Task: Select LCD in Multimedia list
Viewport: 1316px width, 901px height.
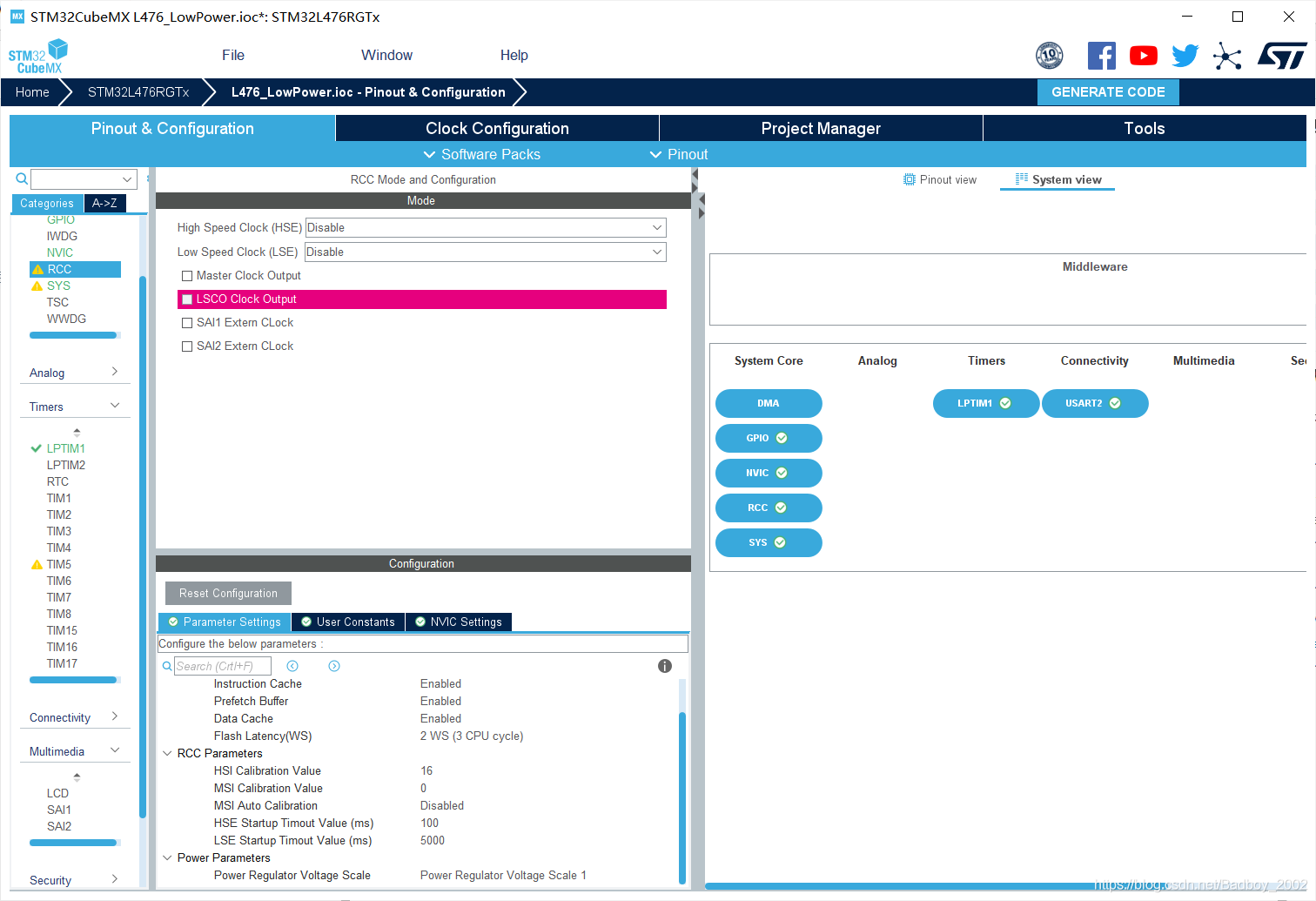Action: point(57,793)
